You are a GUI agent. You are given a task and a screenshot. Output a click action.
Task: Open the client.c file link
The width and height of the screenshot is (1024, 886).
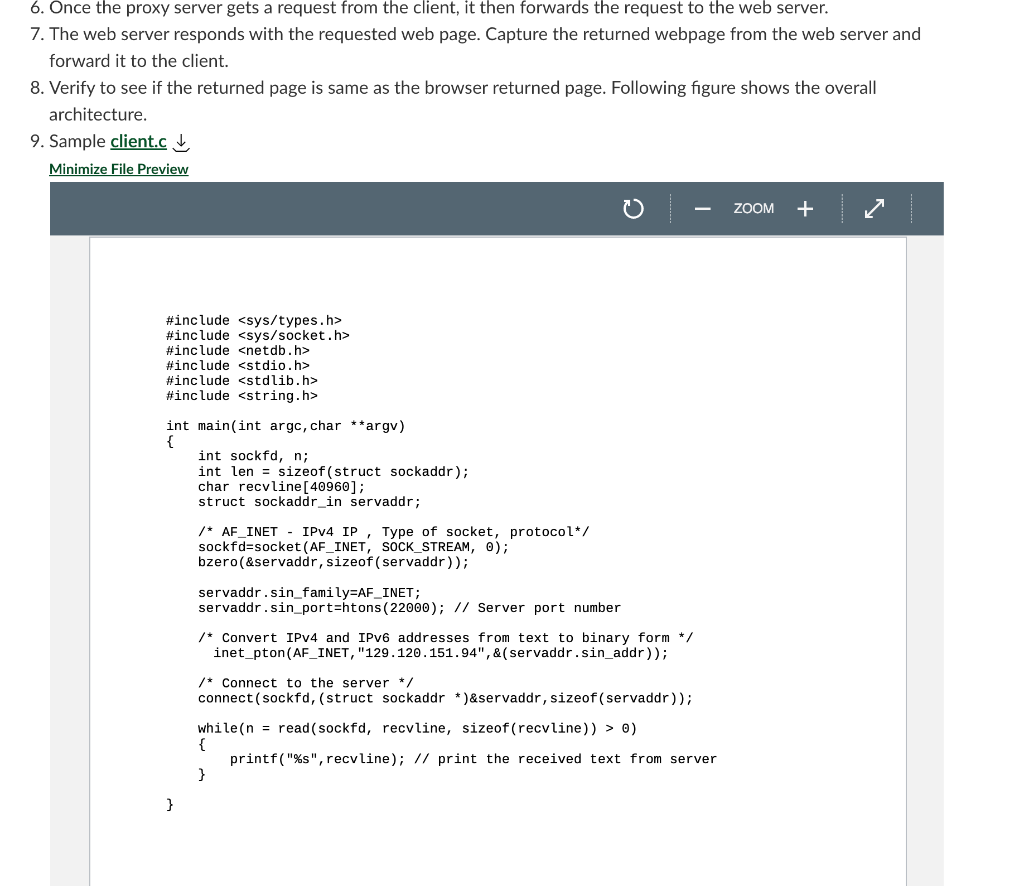(x=137, y=141)
